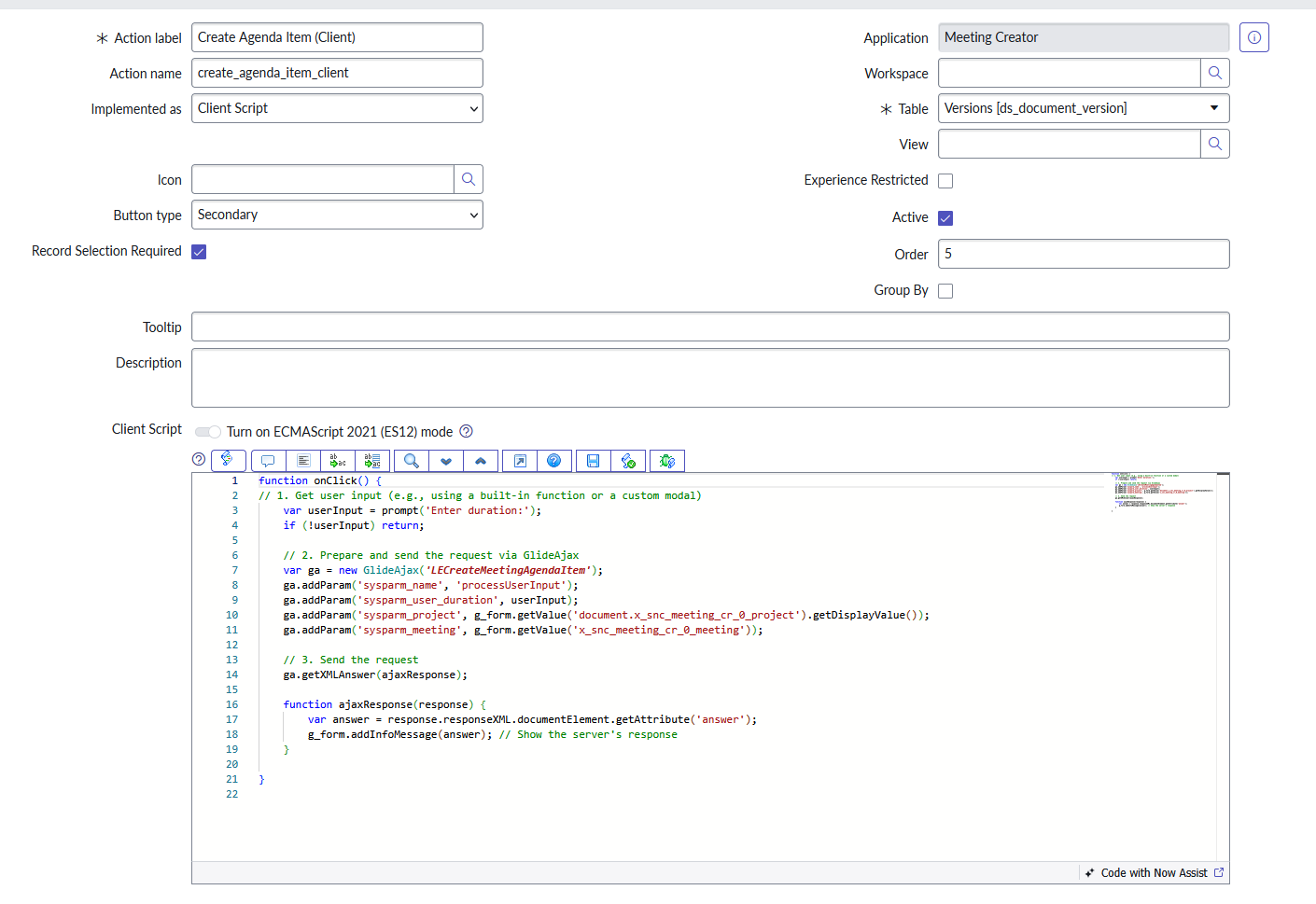Click line 'function ajaxResponse(response) {'

(385, 705)
